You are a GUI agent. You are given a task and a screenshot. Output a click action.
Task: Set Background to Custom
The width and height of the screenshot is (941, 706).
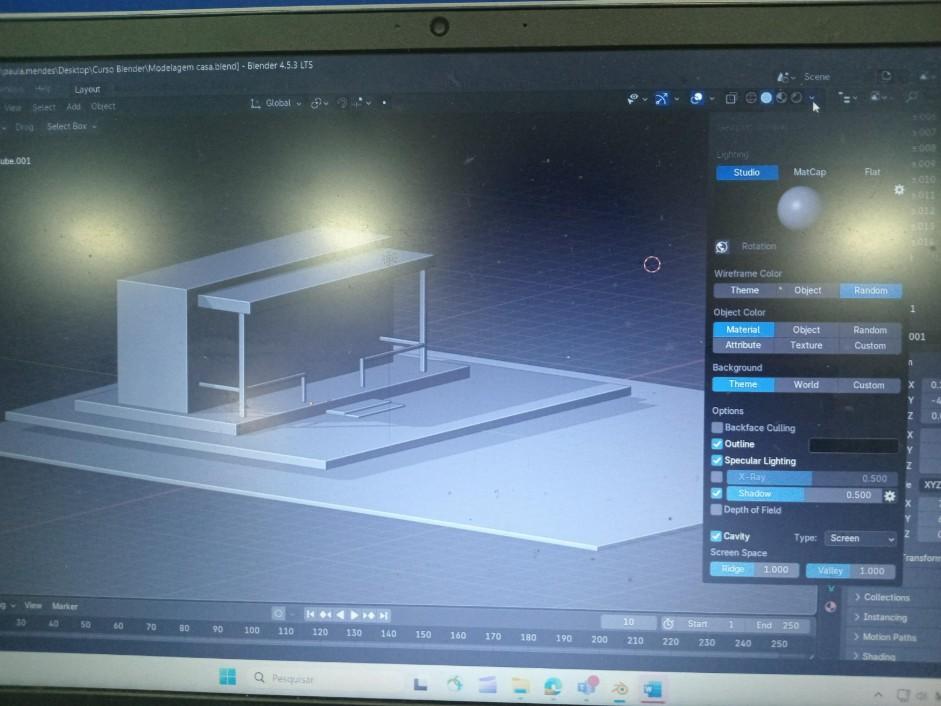point(868,385)
